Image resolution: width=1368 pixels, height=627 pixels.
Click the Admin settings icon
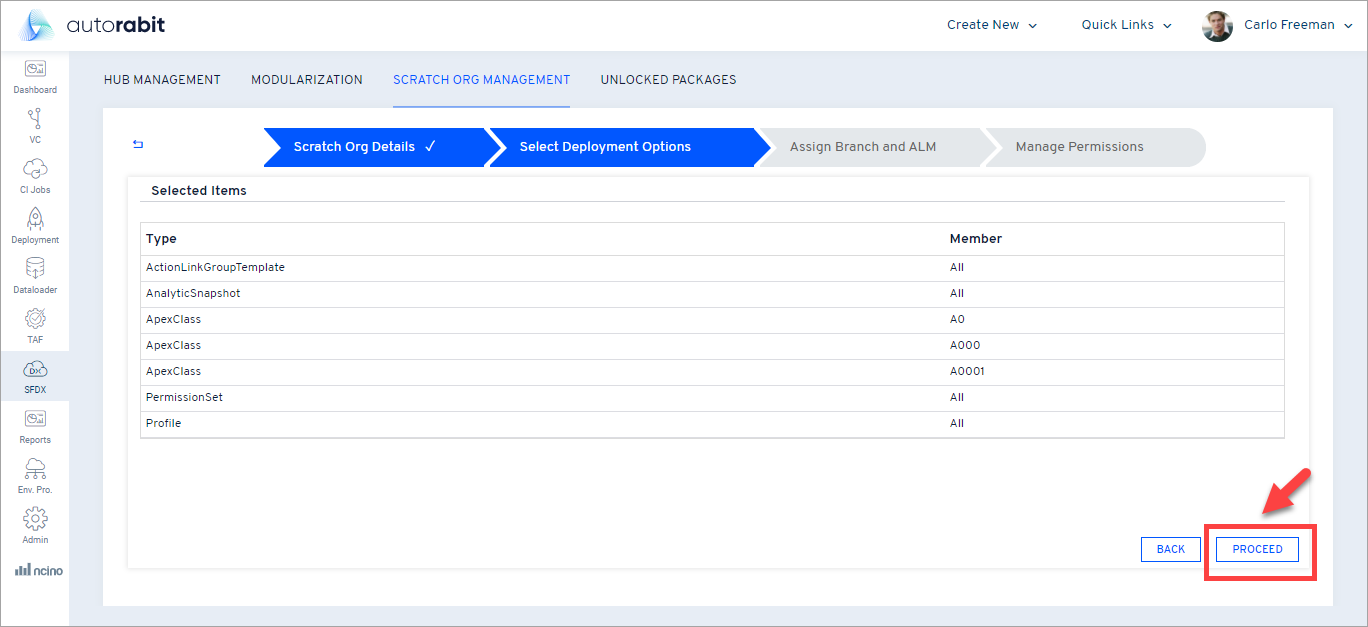[35, 525]
